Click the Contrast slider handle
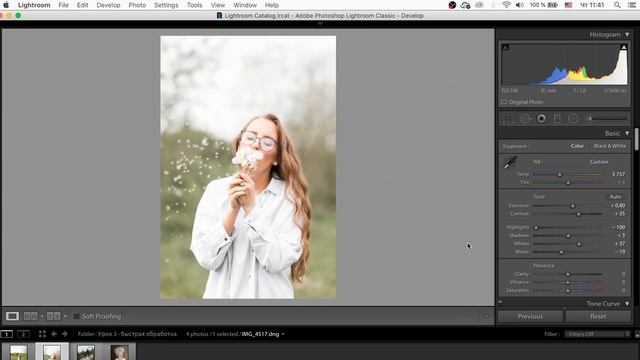640x360 pixels. [x=578, y=214]
